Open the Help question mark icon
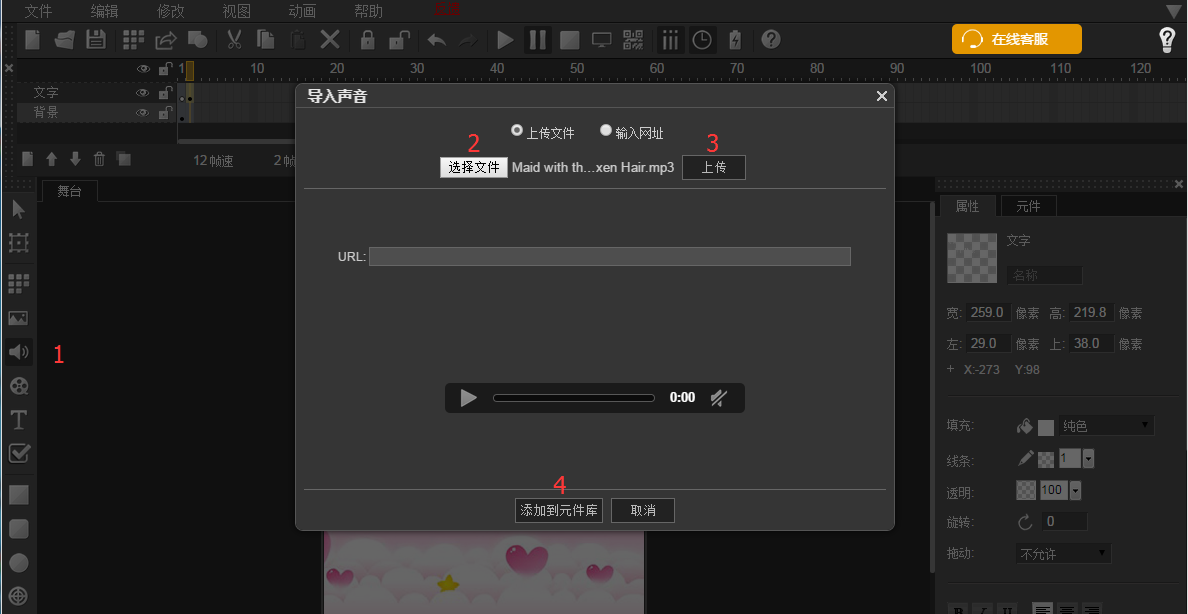 770,39
